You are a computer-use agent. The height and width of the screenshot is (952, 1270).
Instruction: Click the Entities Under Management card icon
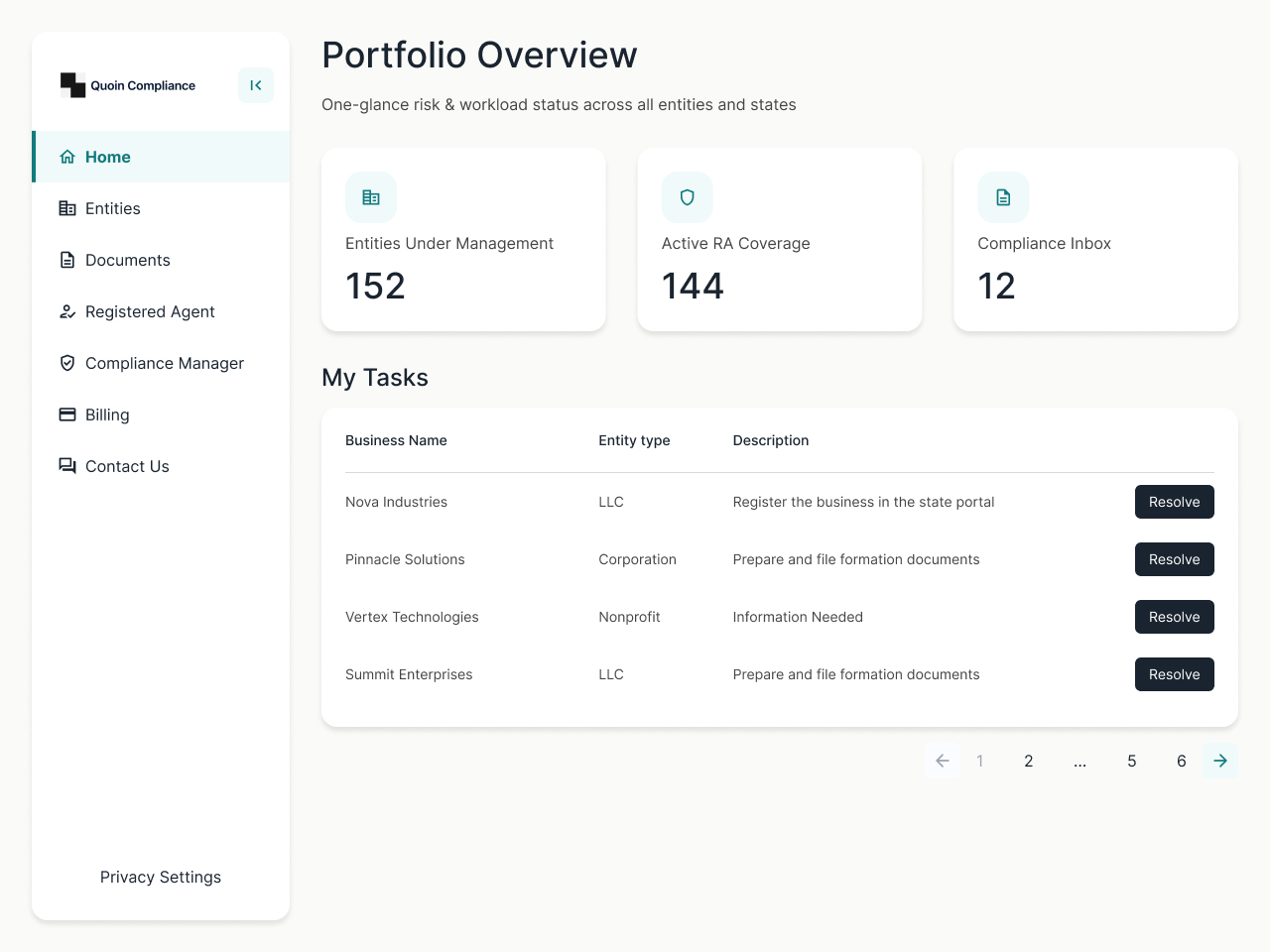tap(370, 197)
